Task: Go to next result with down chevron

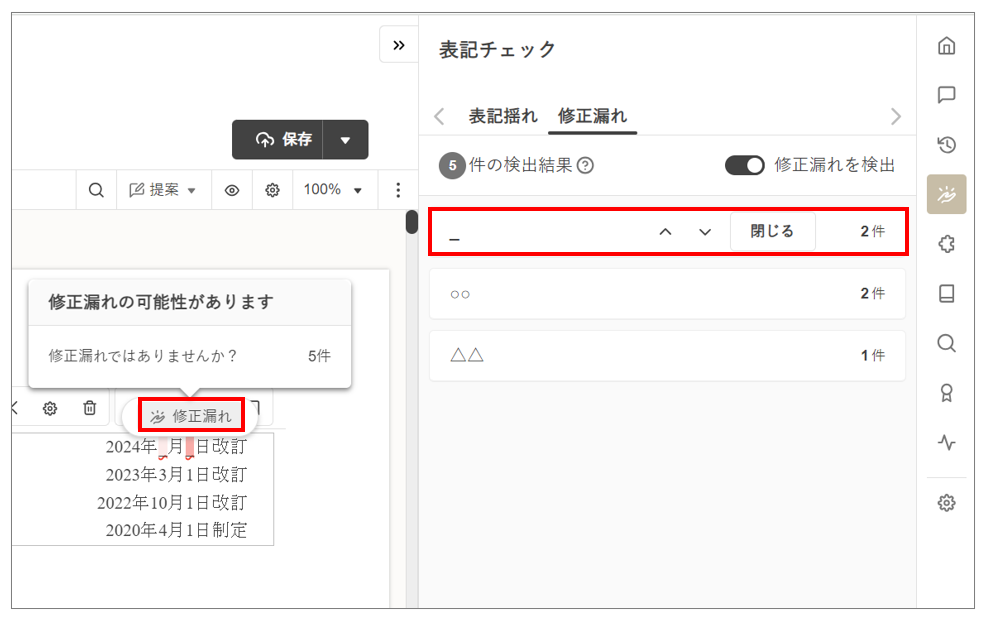Action: [705, 232]
